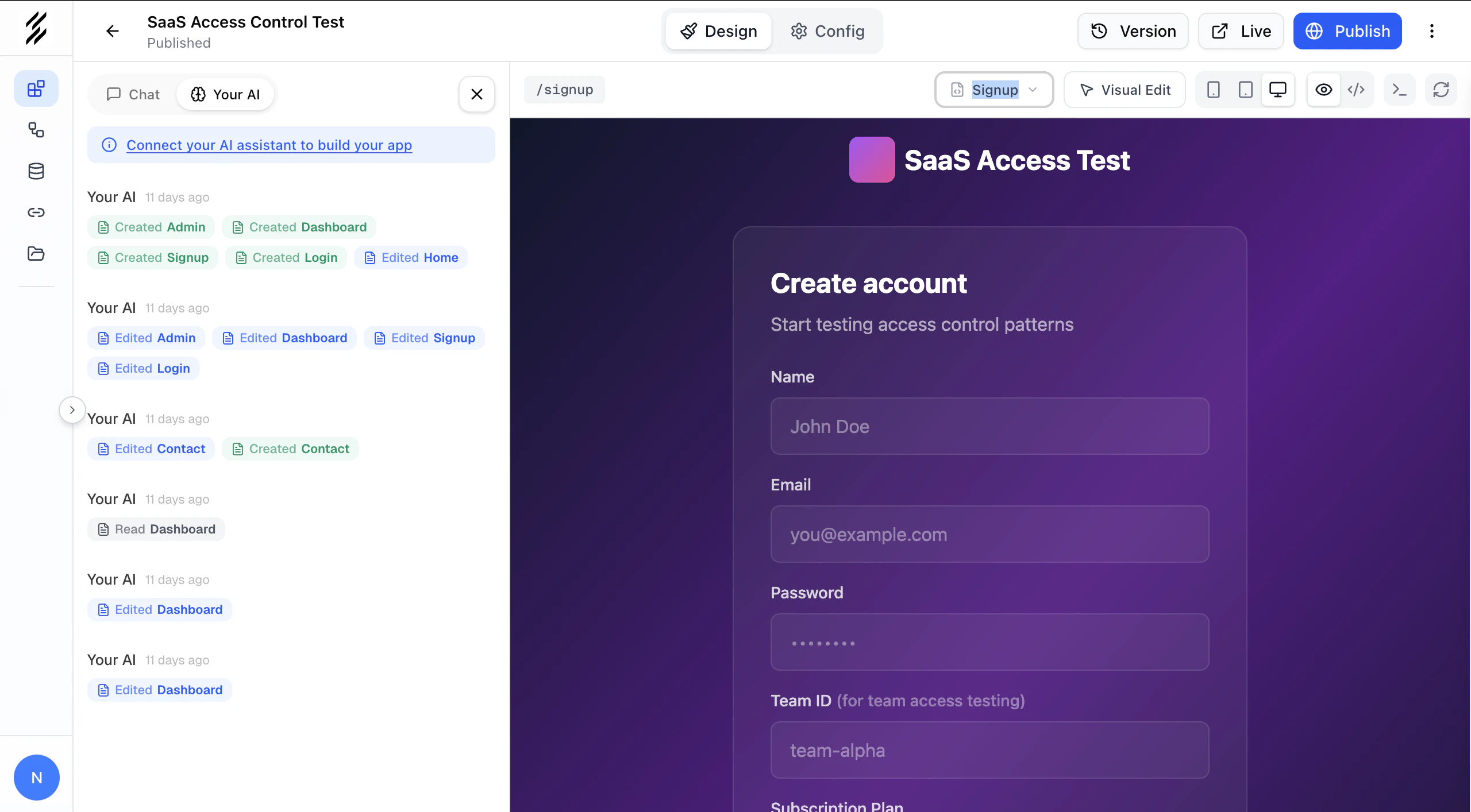Select the mobile device viewport toggle
1471x812 pixels.
1213,90
